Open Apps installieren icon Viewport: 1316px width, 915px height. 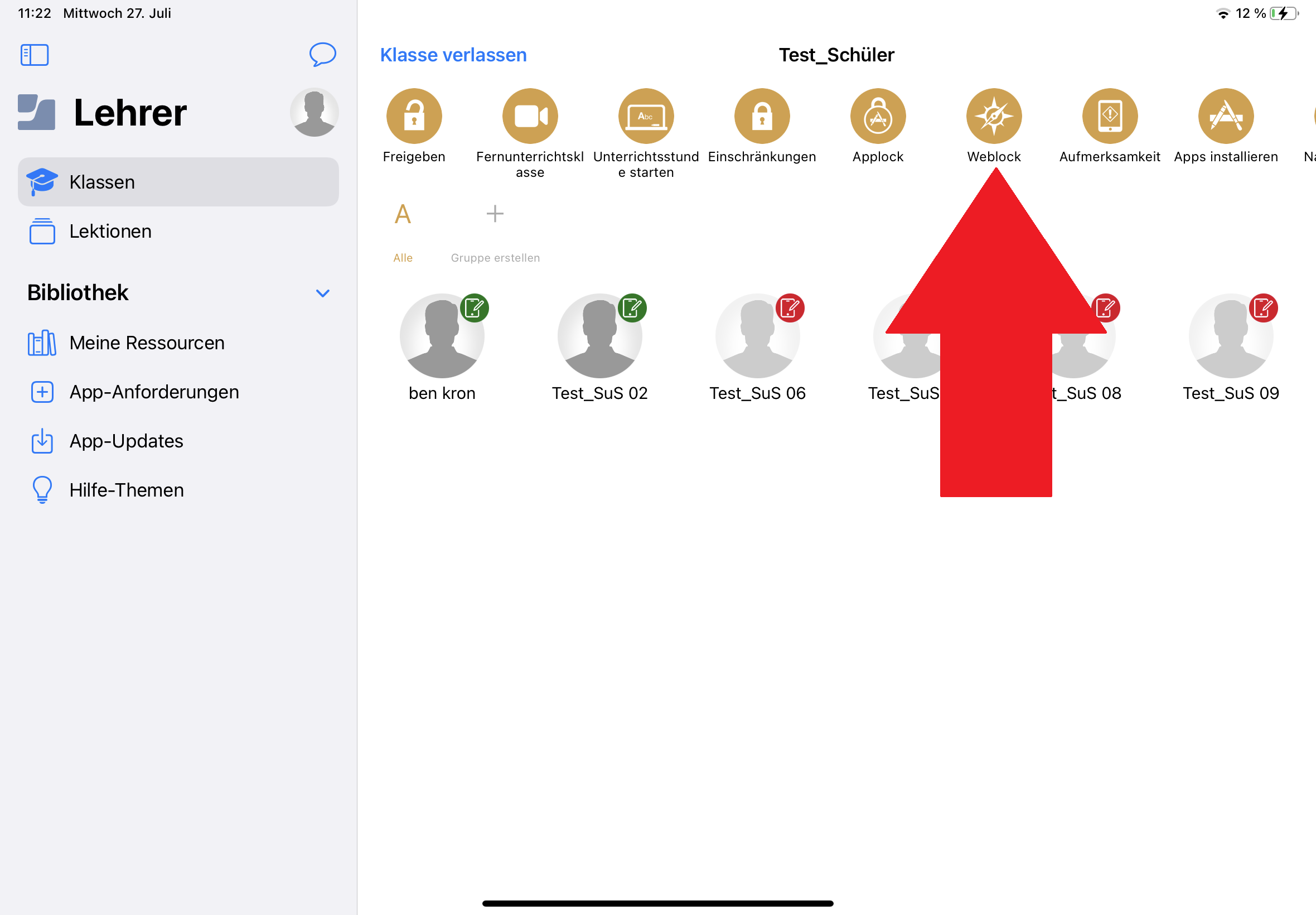[1226, 117]
